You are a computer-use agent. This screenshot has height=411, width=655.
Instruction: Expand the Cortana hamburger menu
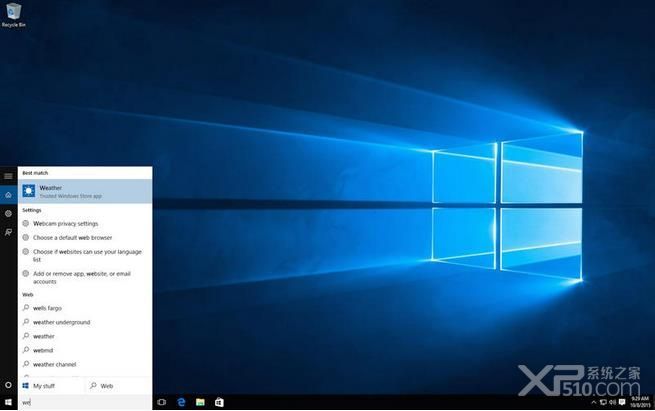tap(8, 176)
